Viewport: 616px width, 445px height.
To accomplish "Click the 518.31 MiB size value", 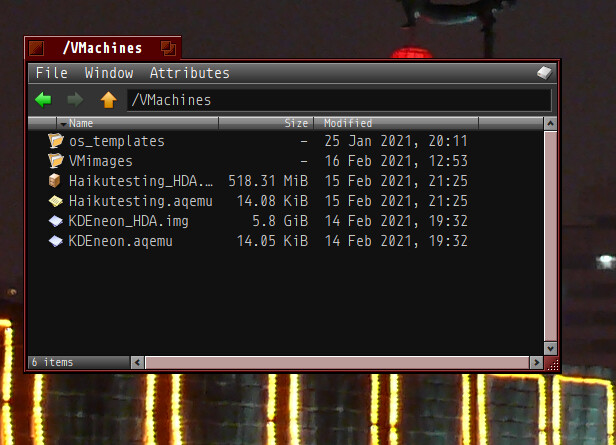I will pyautogui.click(x=268, y=181).
